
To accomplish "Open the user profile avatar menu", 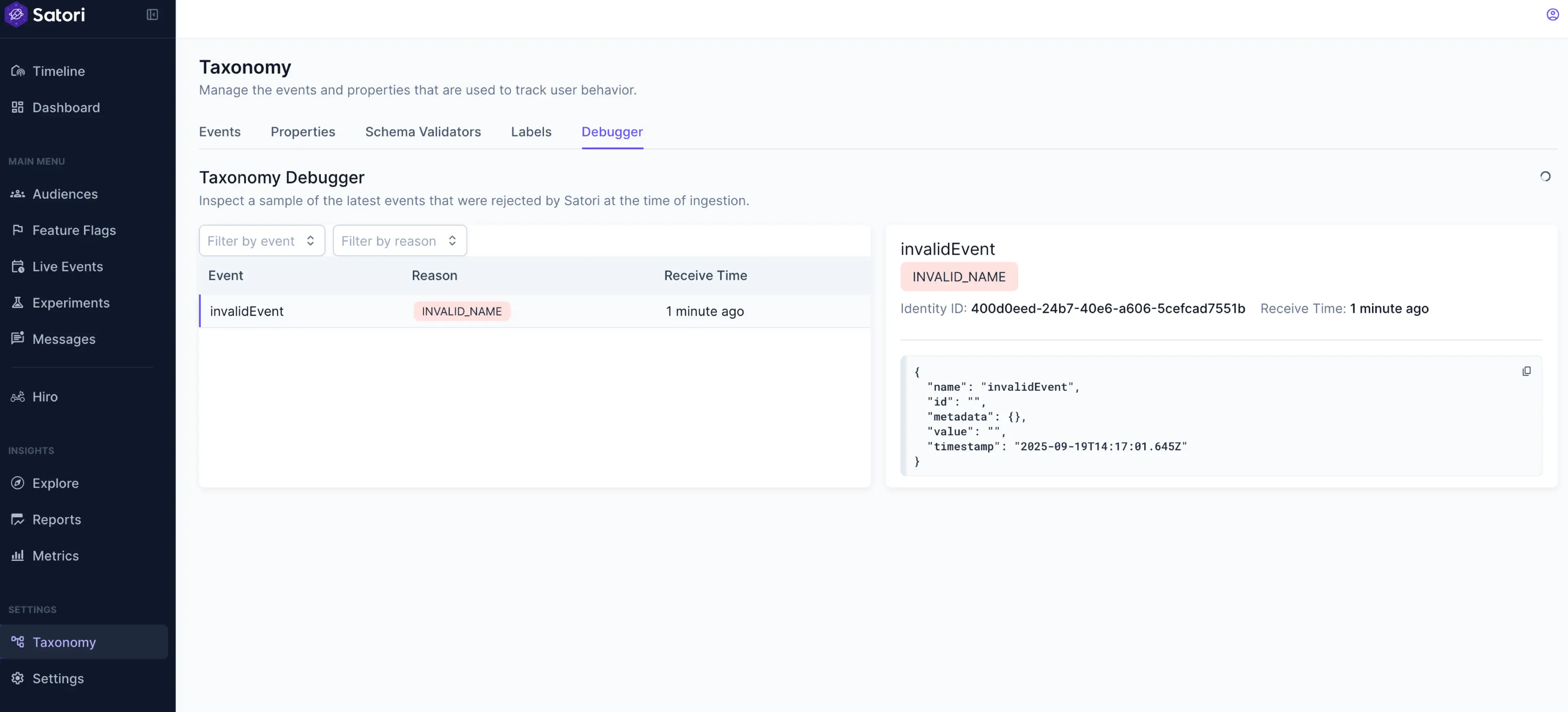I will tap(1552, 14).
